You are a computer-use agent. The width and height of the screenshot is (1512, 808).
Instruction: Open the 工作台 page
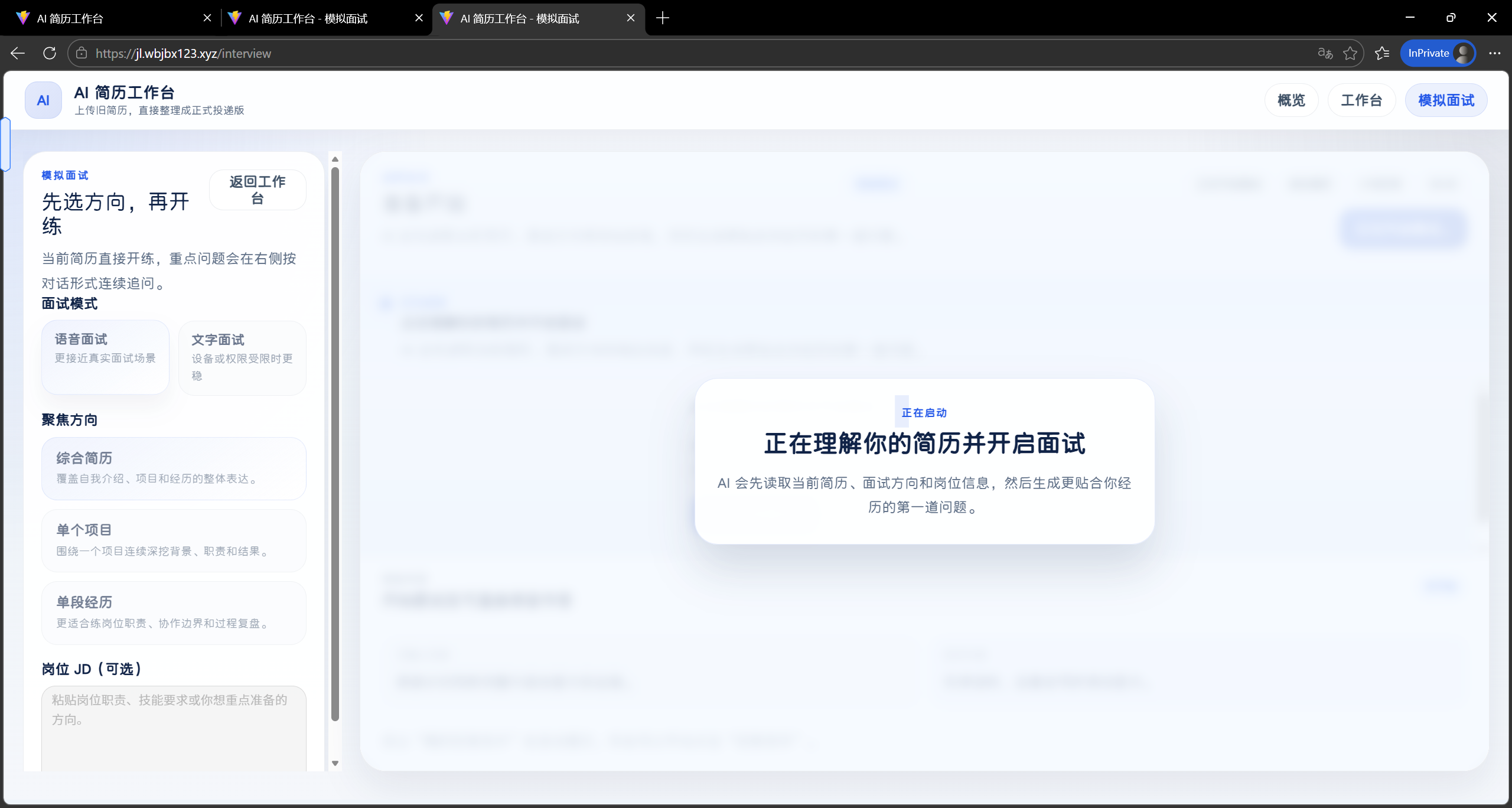click(x=1361, y=100)
